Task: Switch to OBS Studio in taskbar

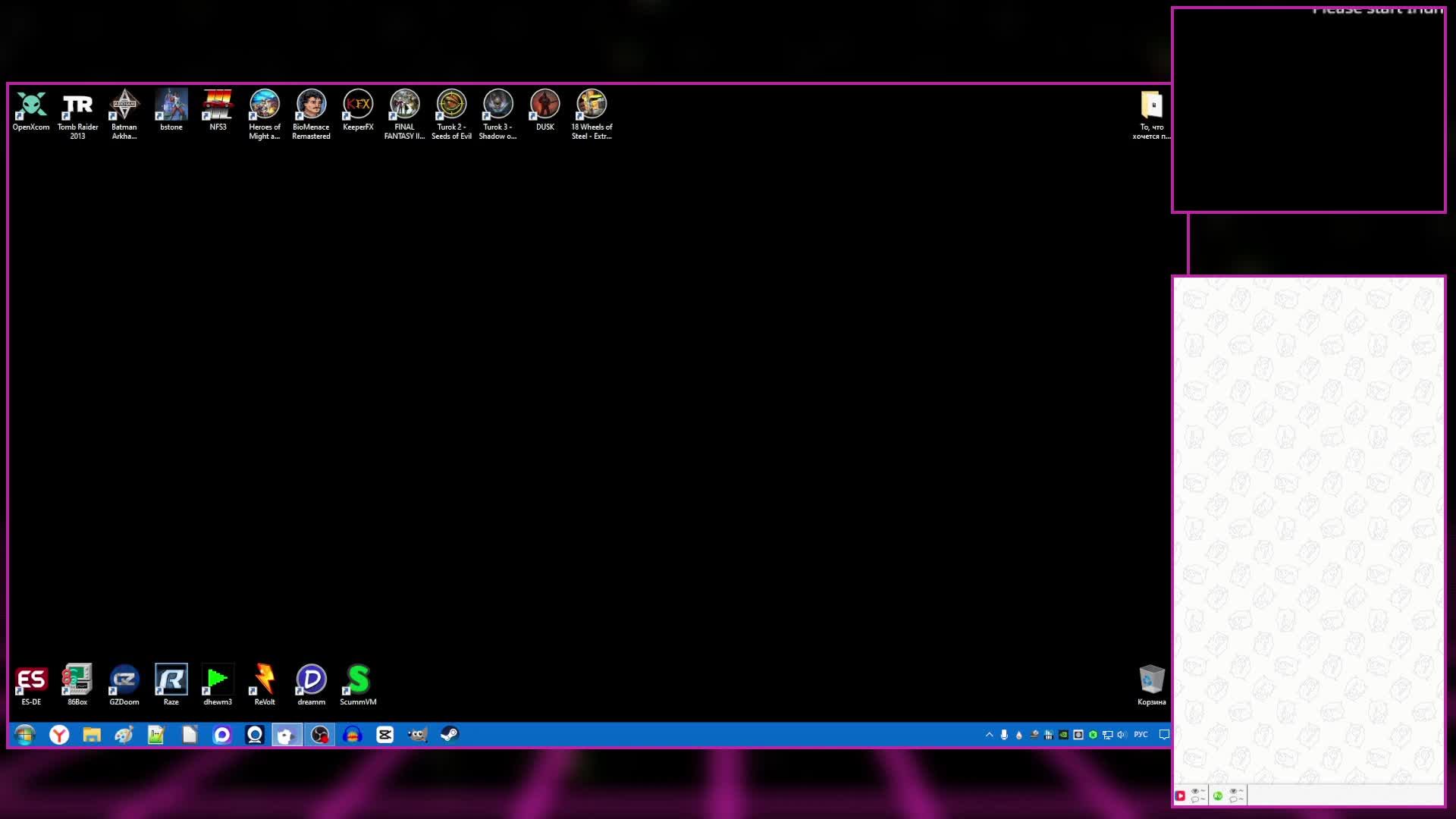Action: point(320,734)
